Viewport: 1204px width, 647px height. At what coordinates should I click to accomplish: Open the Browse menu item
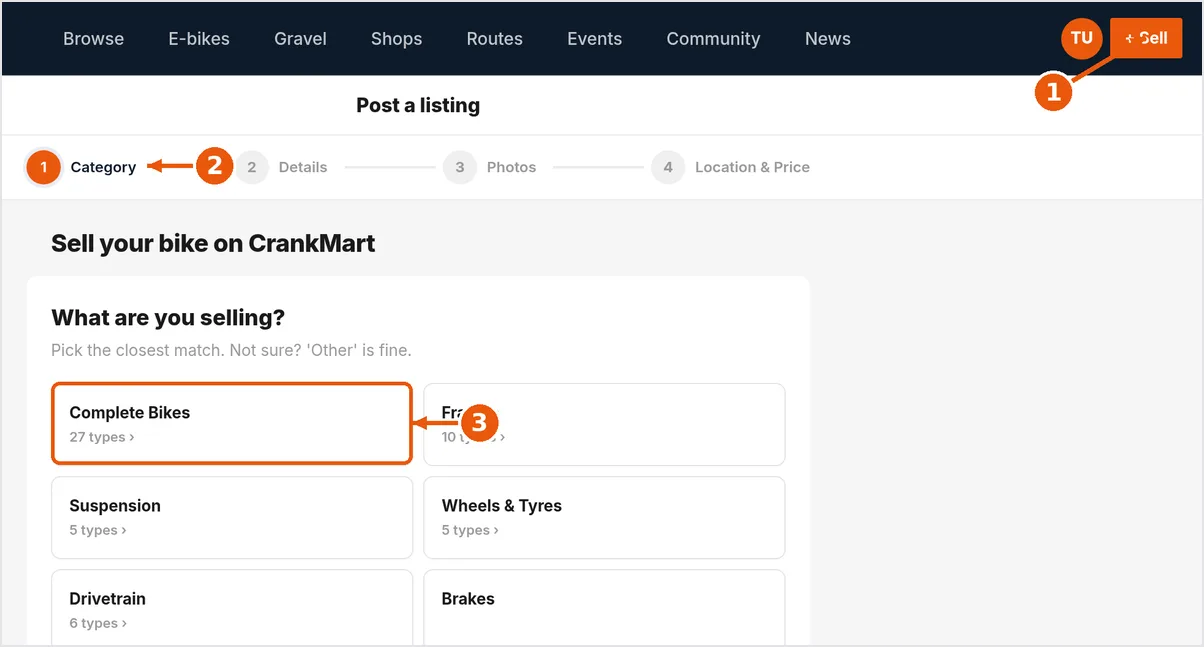(94, 39)
